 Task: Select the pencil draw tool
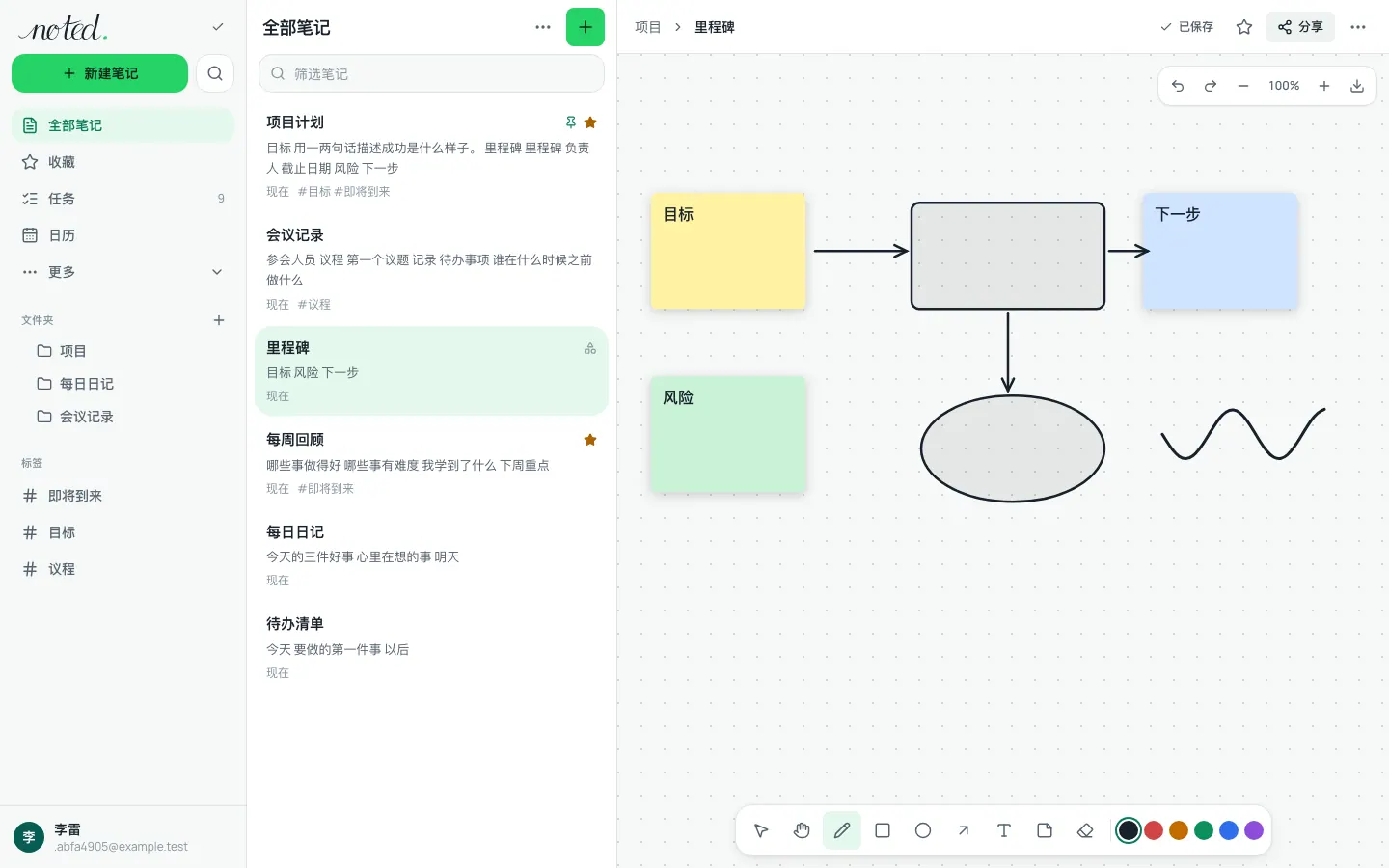tap(842, 830)
